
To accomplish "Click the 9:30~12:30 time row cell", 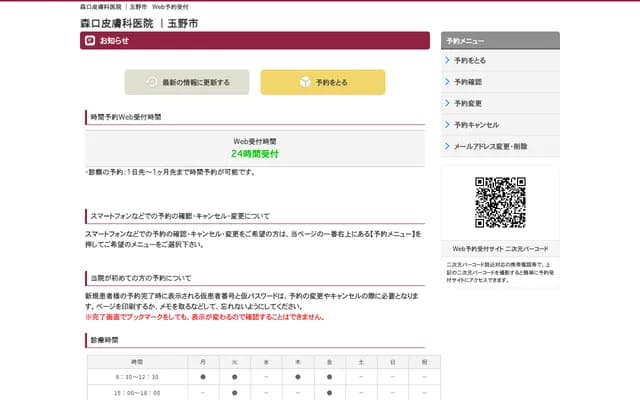I will point(137,377).
